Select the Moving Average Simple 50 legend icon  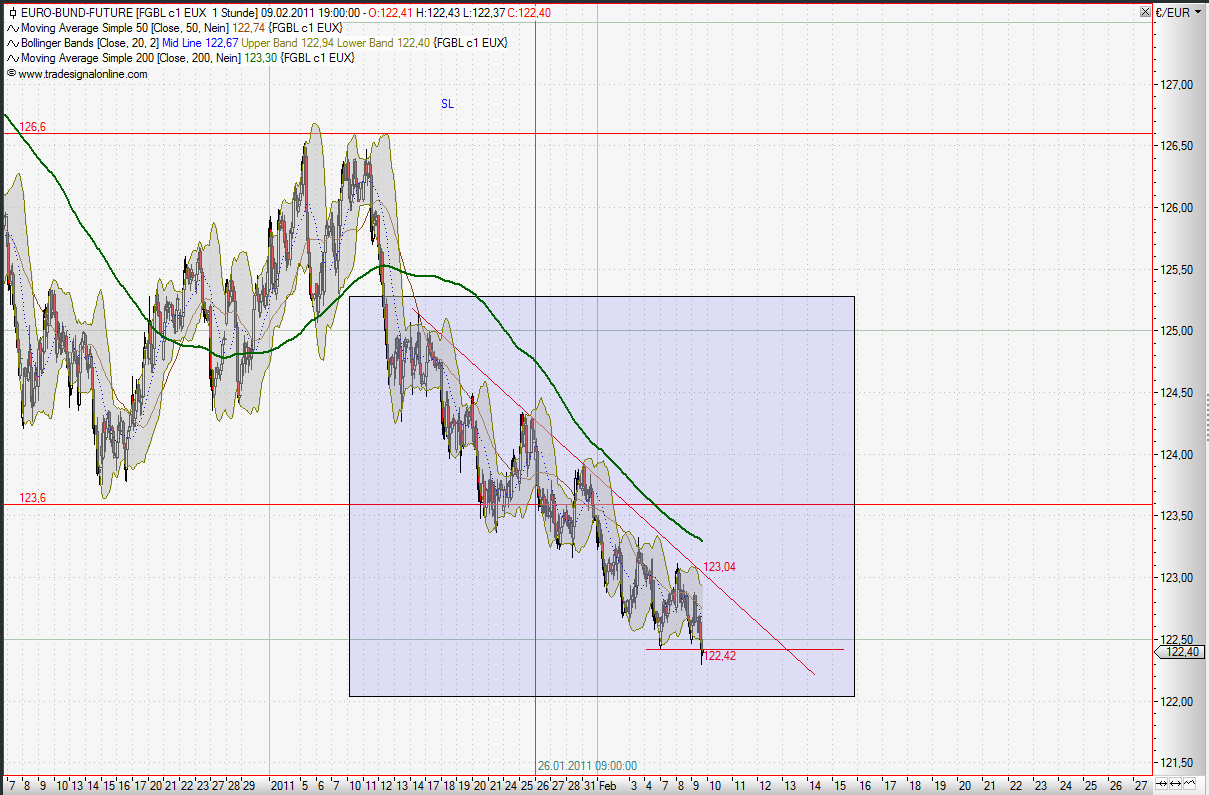tap(13, 29)
